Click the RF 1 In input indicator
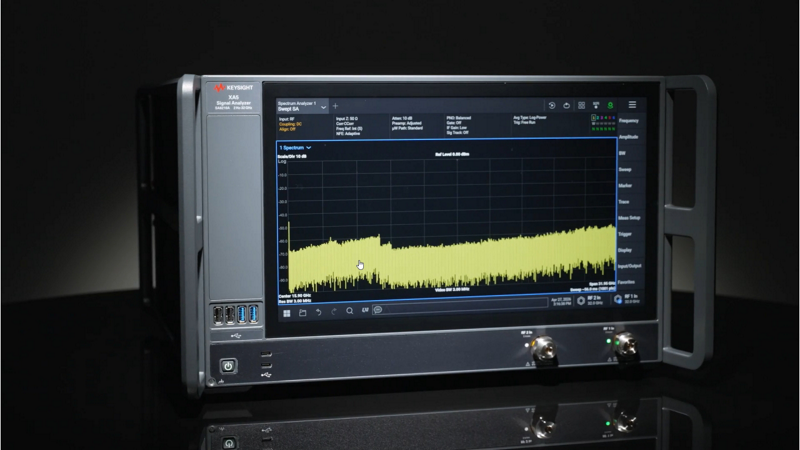This screenshot has width=800, height=450. [x=628, y=299]
